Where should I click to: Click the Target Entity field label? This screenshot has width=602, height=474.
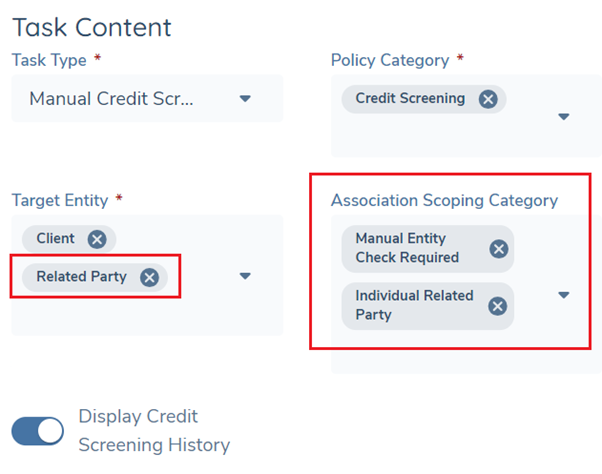coord(59,200)
